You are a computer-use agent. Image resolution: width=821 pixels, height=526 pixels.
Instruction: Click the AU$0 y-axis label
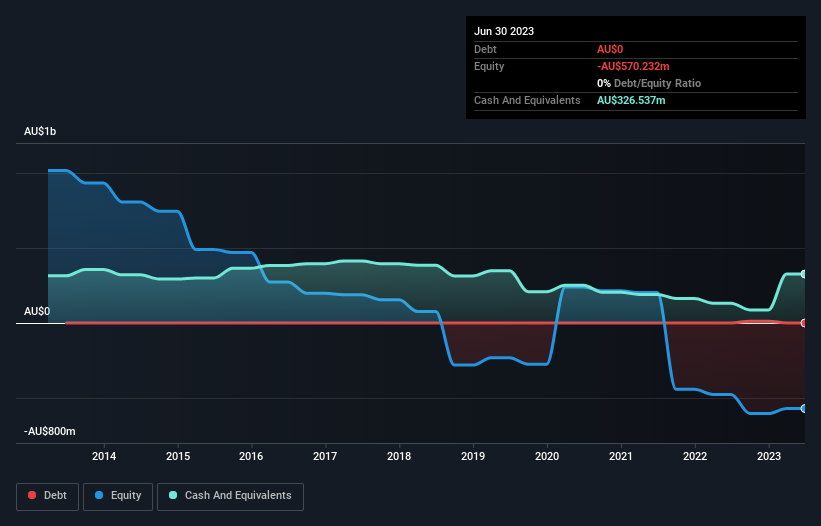(x=37, y=311)
